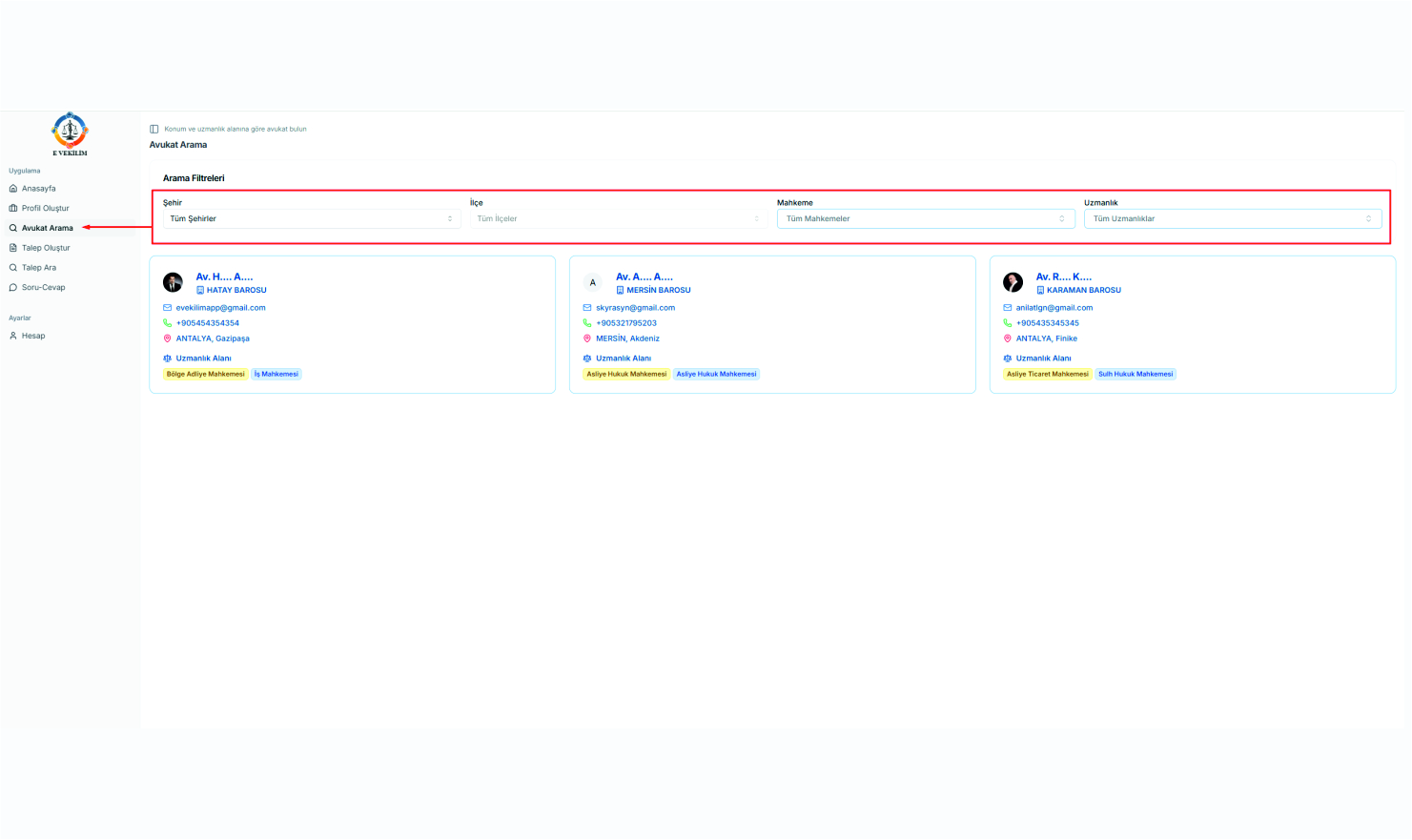The image size is (1412, 840).
Task: Open the Tüm Mahkemeler dropdown
Action: [925, 218]
